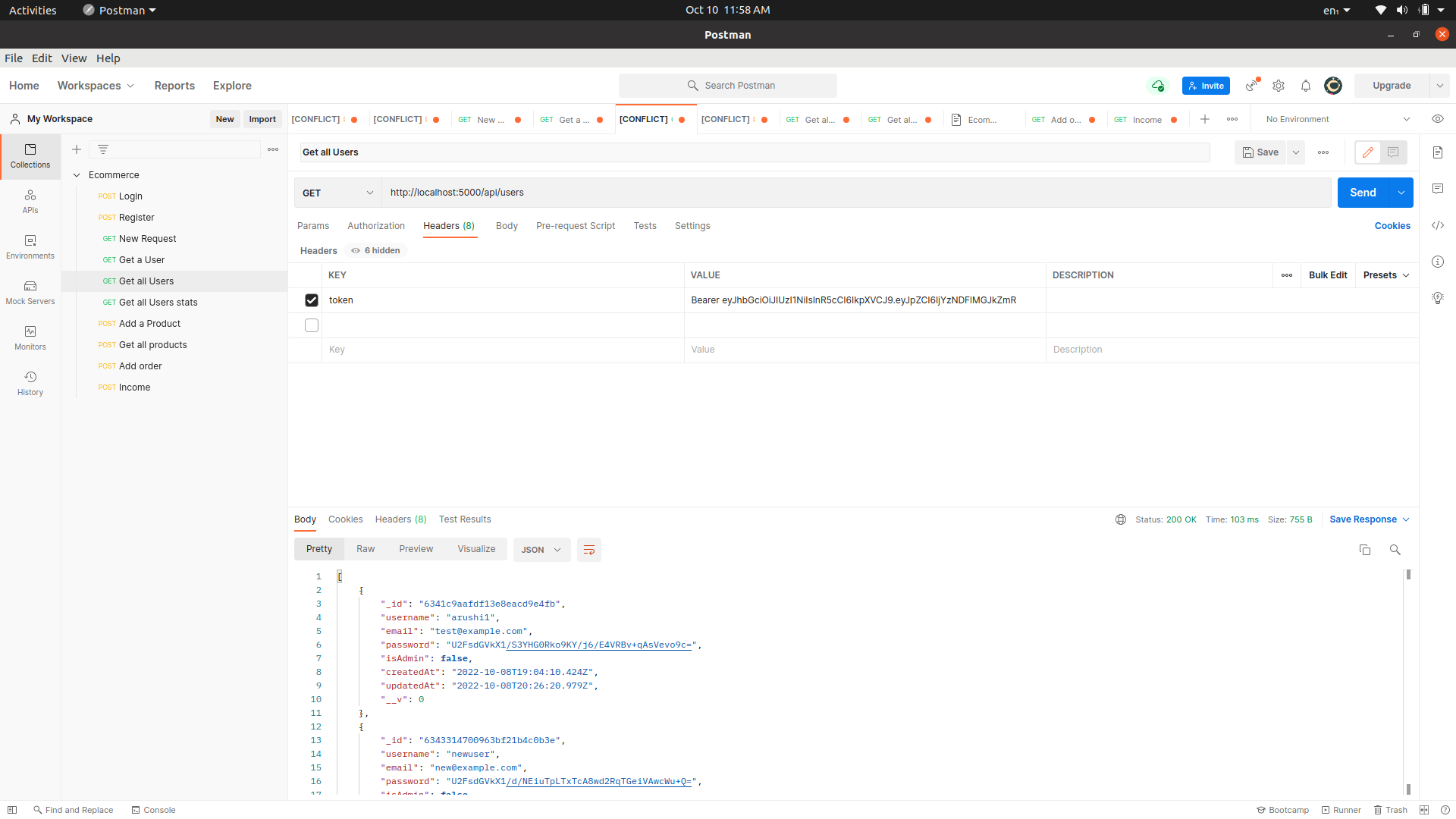The height and width of the screenshot is (819, 1456).
Task: Open the request info icon
Action: tap(1438, 262)
